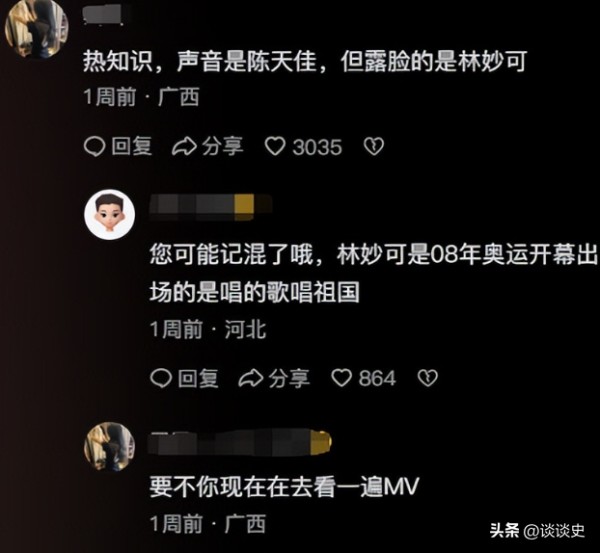Tap broken heart on the 河北 reply
The width and height of the screenshot is (600, 553).
427,378
